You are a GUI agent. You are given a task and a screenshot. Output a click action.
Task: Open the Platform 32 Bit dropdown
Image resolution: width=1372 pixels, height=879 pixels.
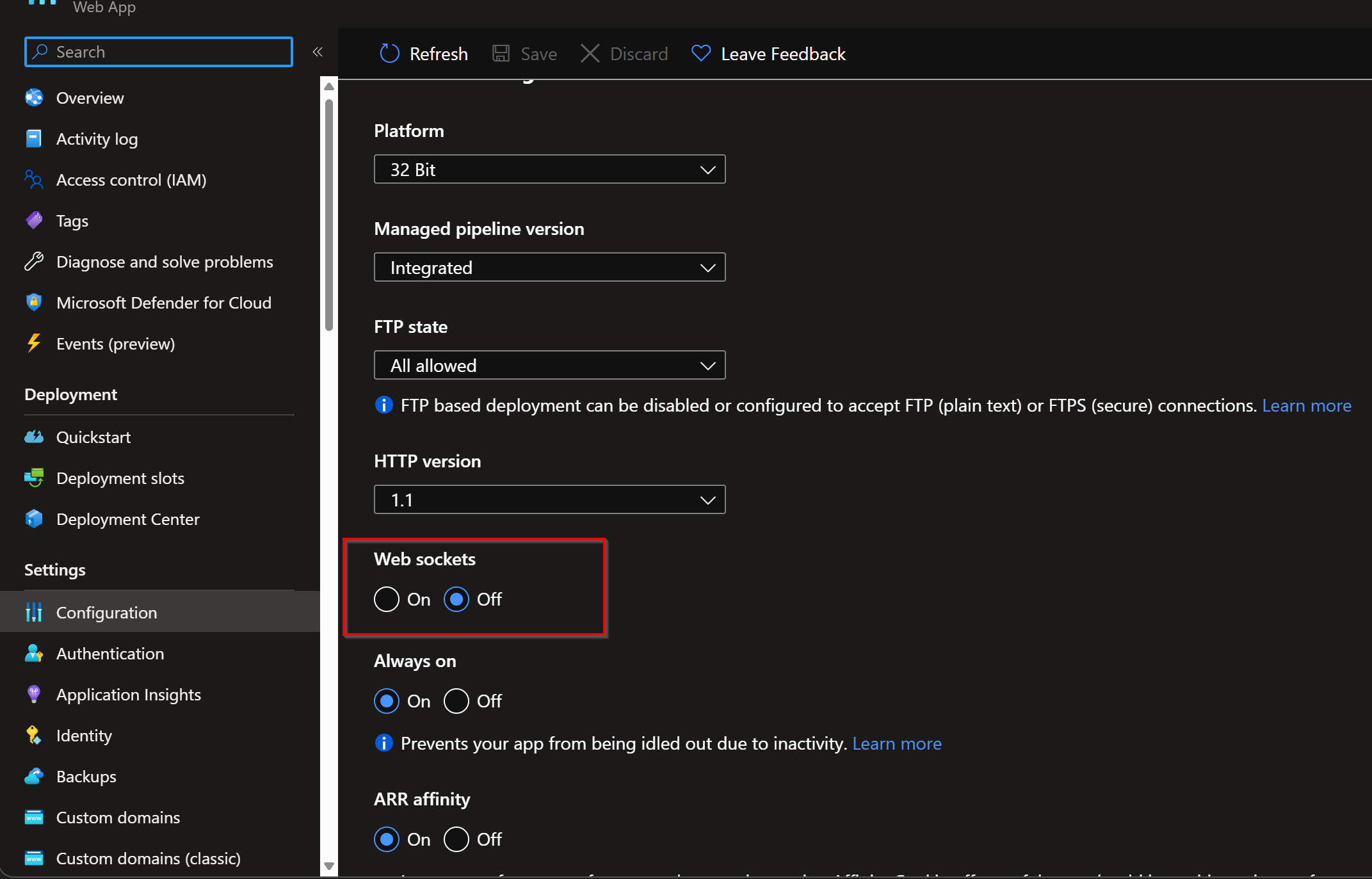[549, 170]
